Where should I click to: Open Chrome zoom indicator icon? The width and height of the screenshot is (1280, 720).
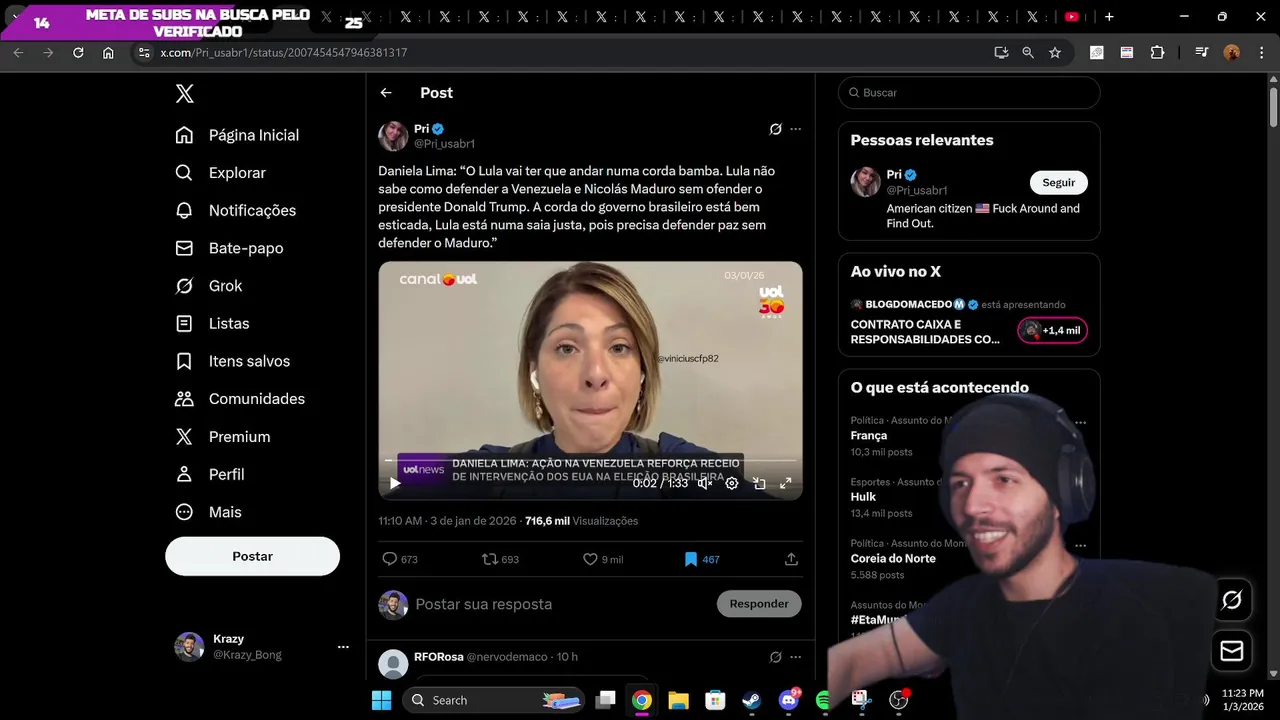1028,52
